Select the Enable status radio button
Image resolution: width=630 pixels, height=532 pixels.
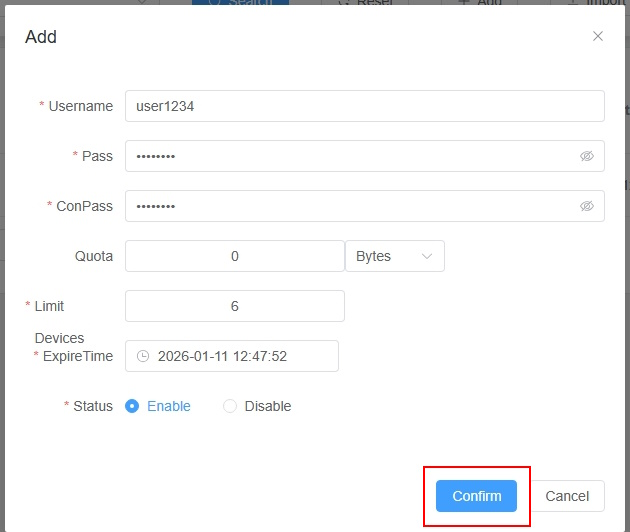132,406
